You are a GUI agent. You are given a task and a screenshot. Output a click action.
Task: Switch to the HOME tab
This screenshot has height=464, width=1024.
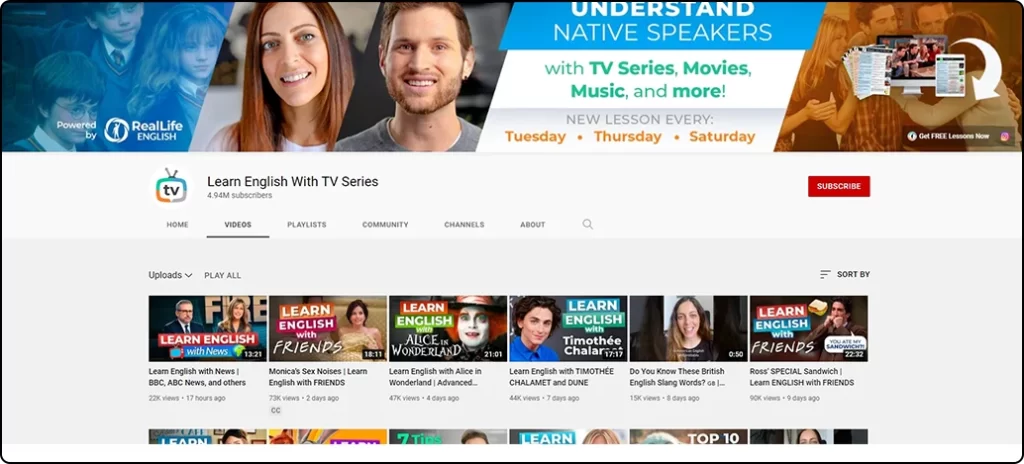[x=178, y=225]
